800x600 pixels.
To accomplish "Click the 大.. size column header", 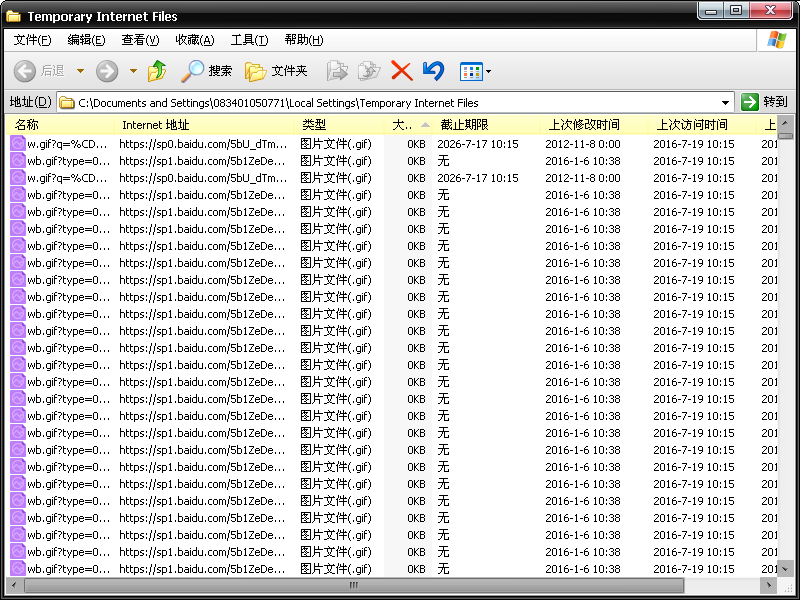I will pos(408,124).
